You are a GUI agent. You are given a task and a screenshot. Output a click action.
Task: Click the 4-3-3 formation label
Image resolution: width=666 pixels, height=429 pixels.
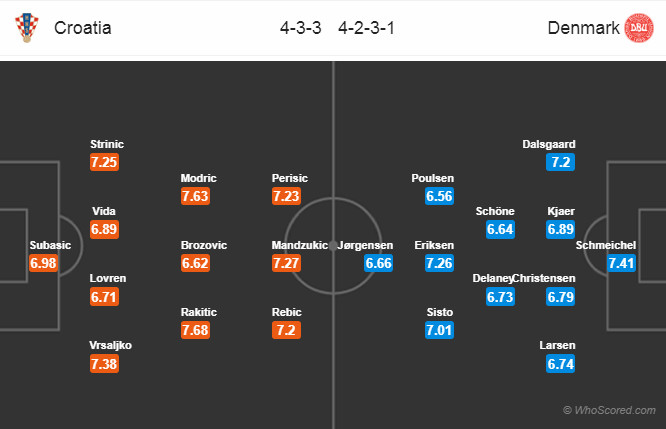click(x=300, y=28)
